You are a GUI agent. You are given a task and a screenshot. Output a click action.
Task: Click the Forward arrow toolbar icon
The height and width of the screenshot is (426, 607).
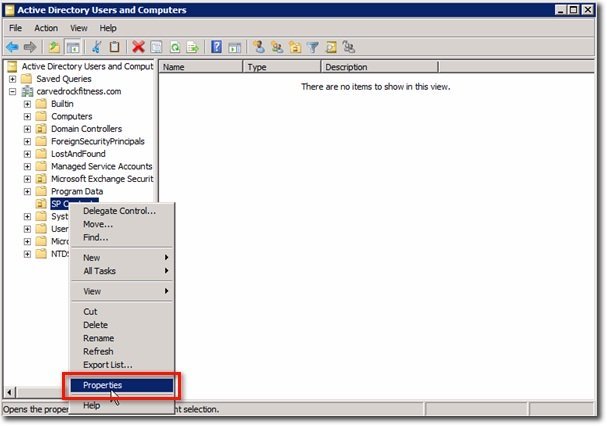coord(30,47)
